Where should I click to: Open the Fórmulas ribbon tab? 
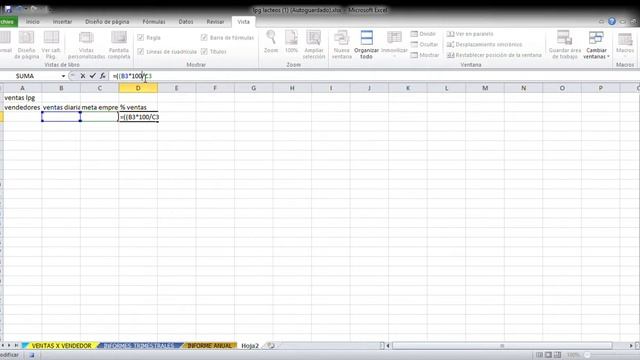(154, 22)
